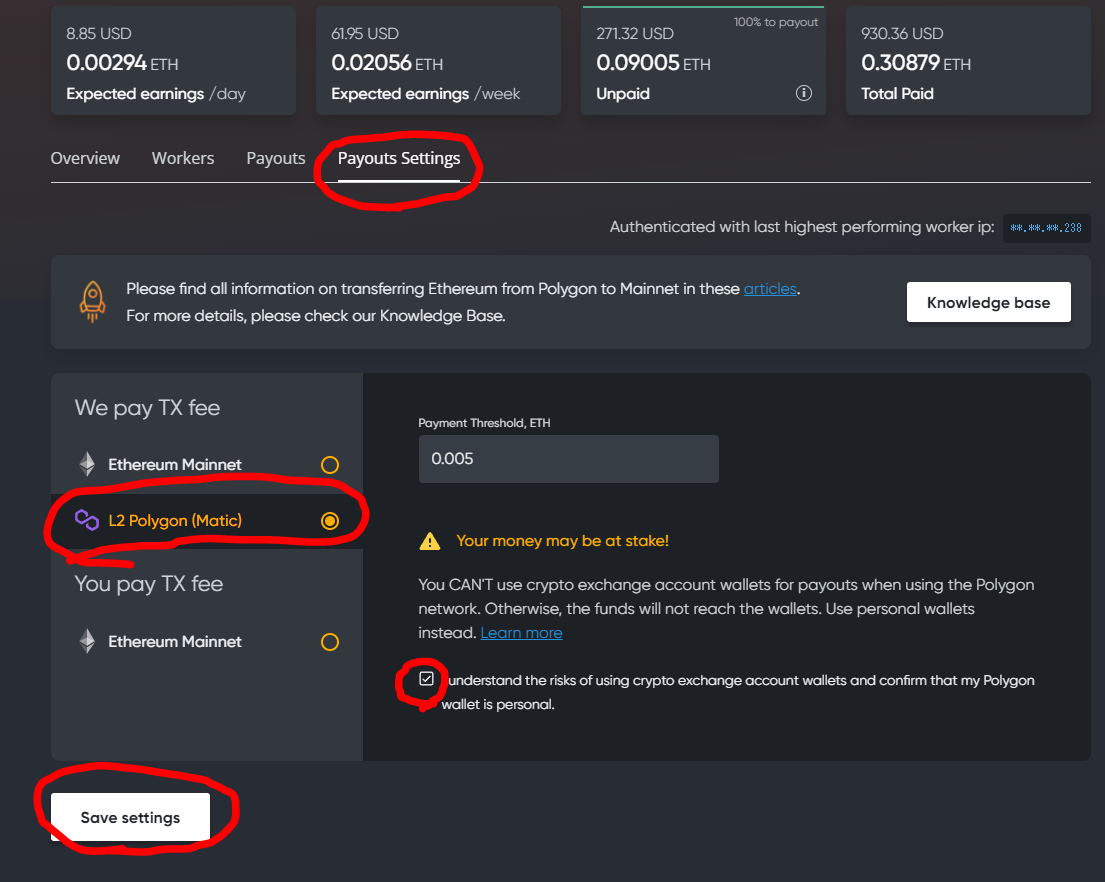This screenshot has height=882, width=1105.
Task: Click the rocket icon in the info banner
Action: pos(92,300)
